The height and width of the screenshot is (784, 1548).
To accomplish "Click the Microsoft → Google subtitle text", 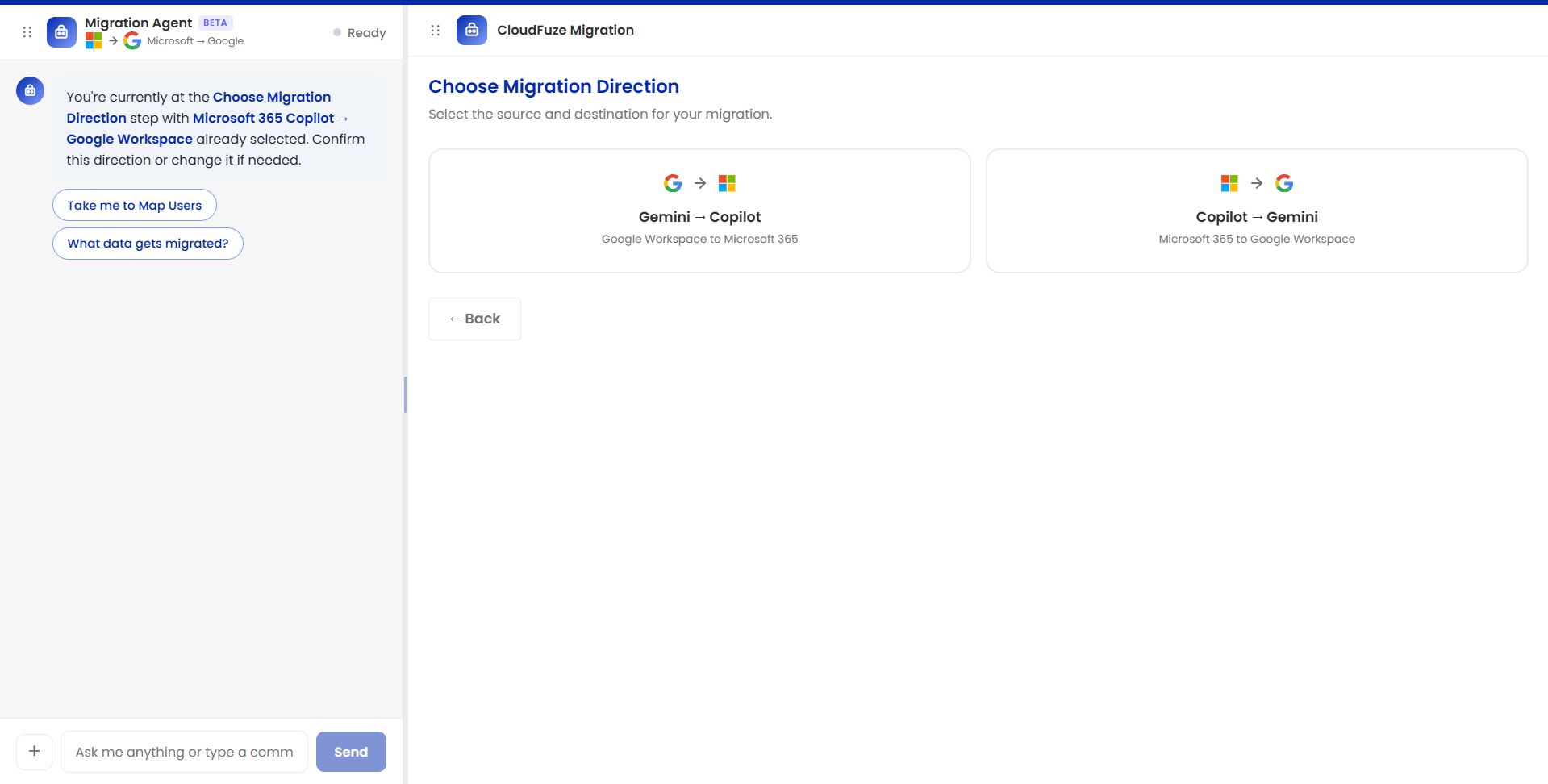I will (x=195, y=41).
